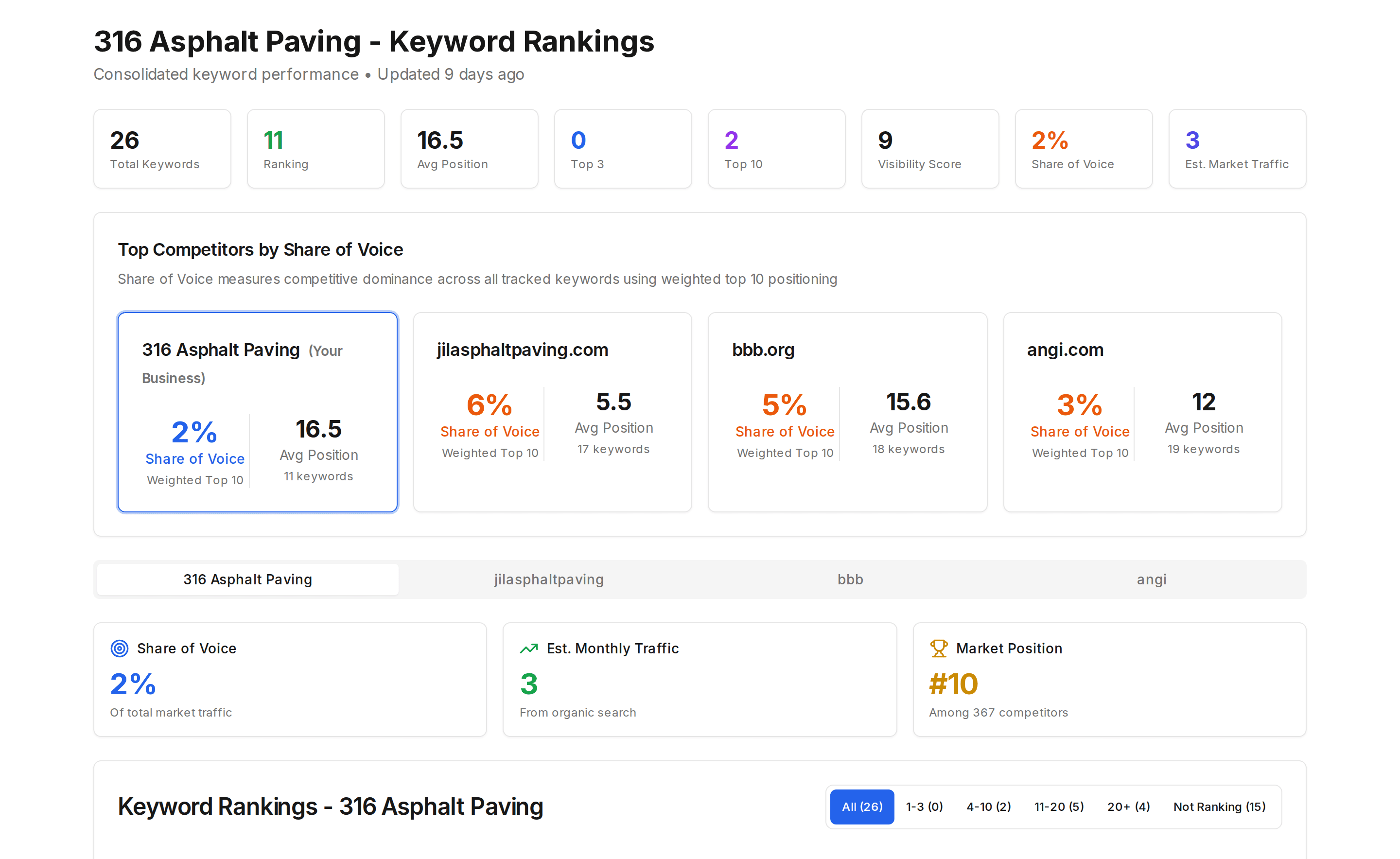Click the 3 Est. Market Traffic card

(1238, 149)
